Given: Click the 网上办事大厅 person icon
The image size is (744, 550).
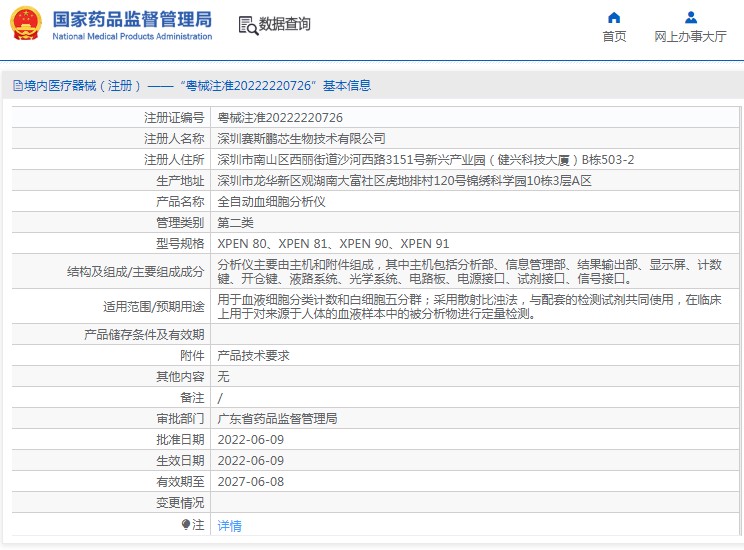Looking at the screenshot, I should 690,17.
